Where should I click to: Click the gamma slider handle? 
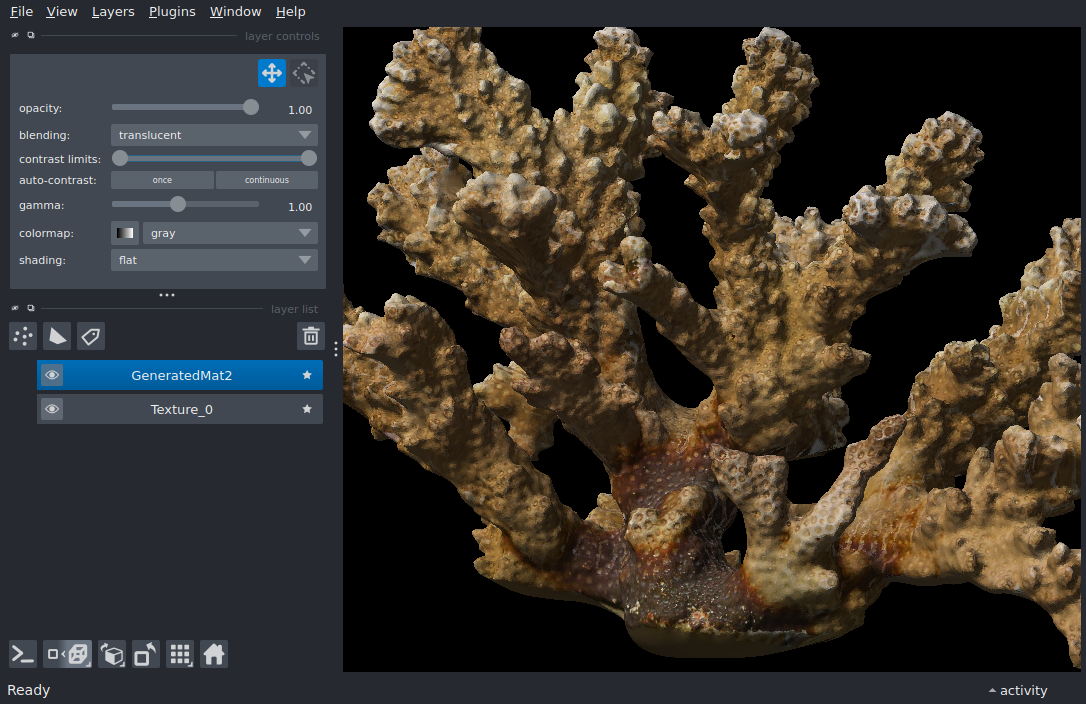[x=178, y=204]
